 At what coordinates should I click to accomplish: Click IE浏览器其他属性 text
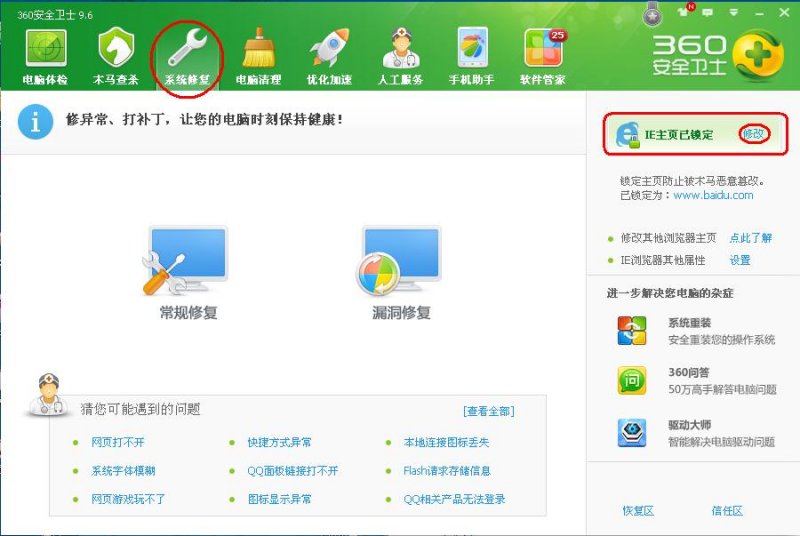(663, 260)
